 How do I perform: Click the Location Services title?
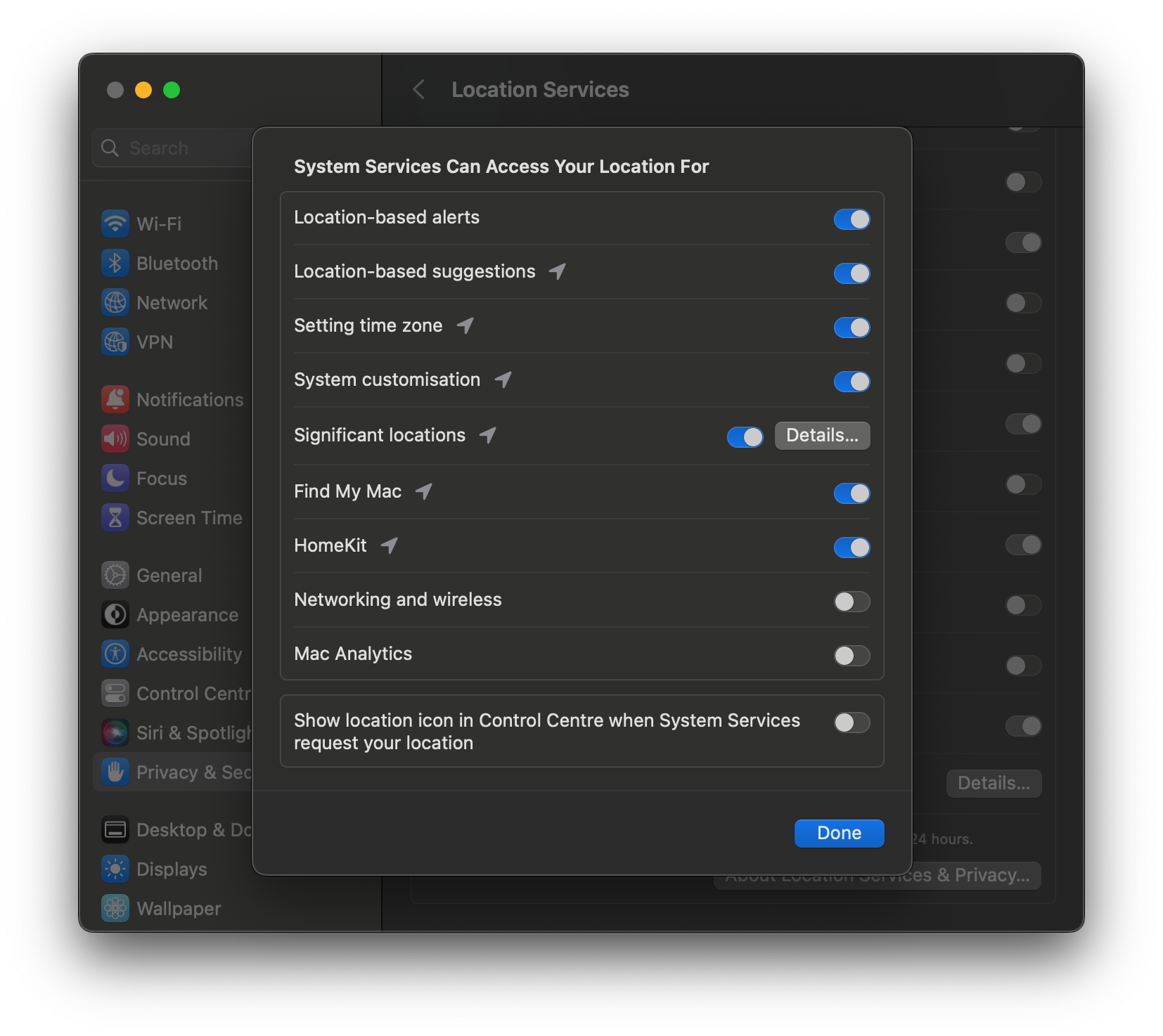click(540, 89)
